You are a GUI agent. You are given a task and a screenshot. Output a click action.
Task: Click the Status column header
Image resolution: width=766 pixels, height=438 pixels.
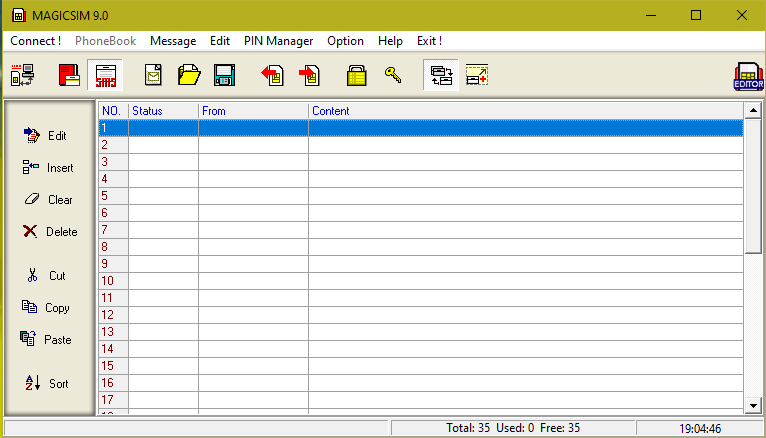coord(163,111)
